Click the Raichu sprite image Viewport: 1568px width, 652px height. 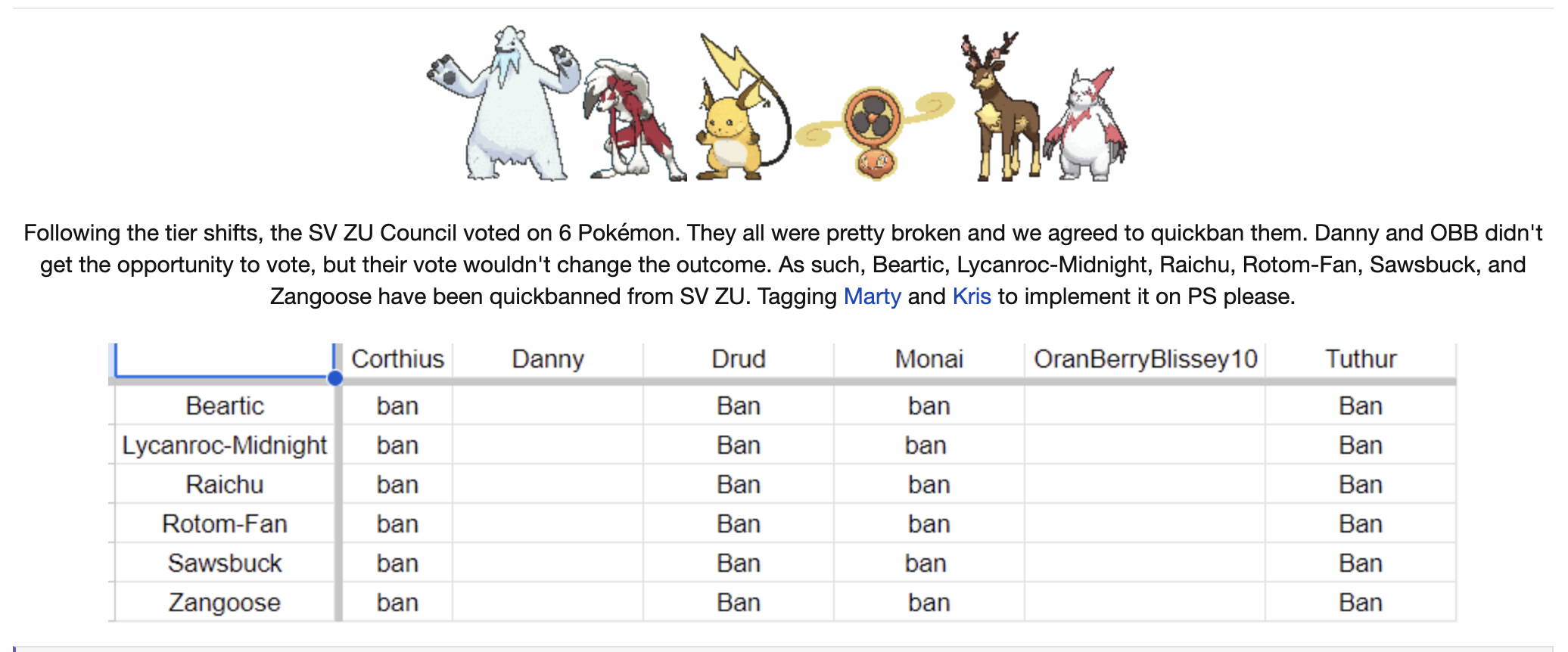point(742,107)
